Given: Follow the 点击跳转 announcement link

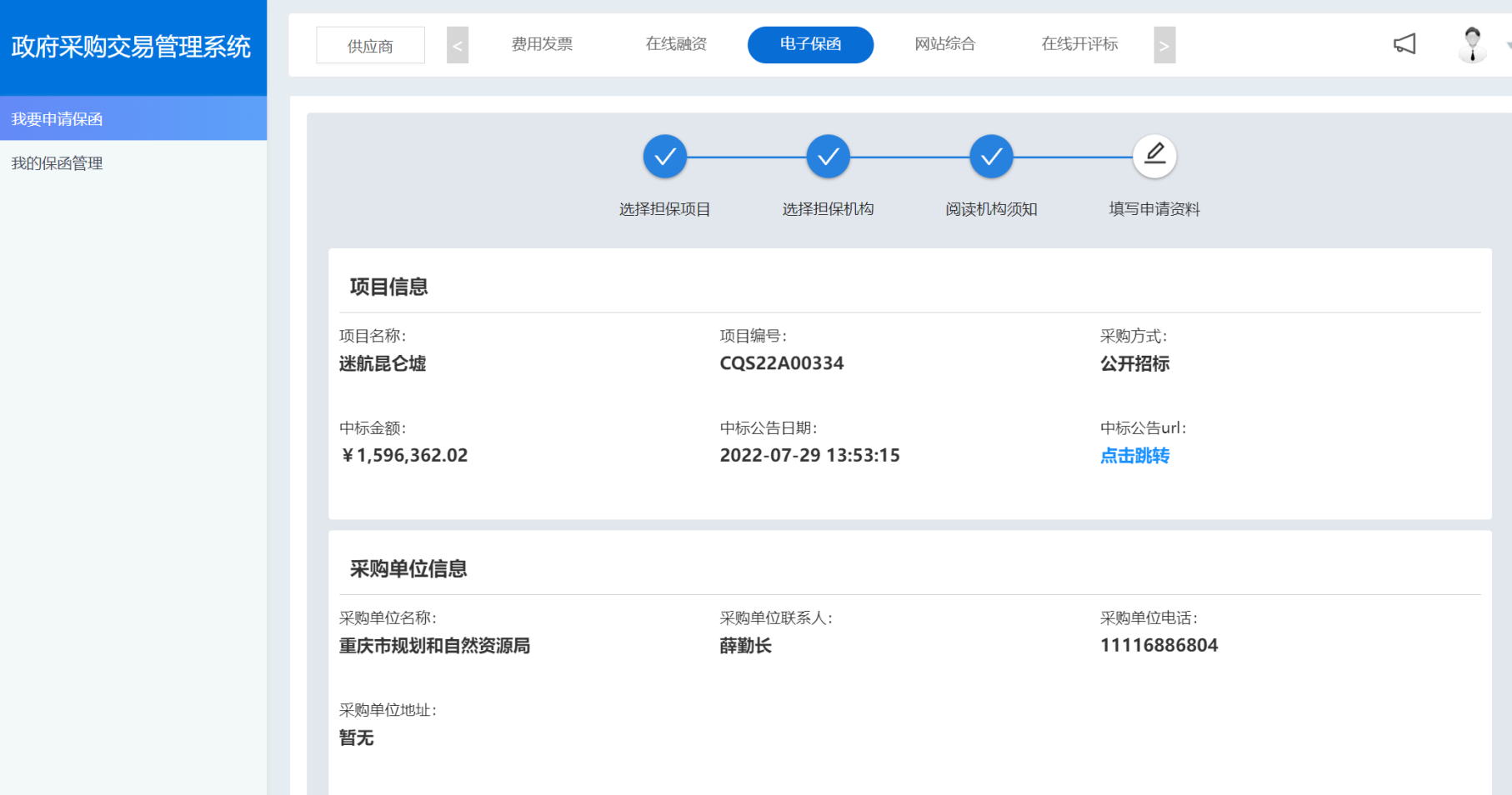Looking at the screenshot, I should (1134, 456).
